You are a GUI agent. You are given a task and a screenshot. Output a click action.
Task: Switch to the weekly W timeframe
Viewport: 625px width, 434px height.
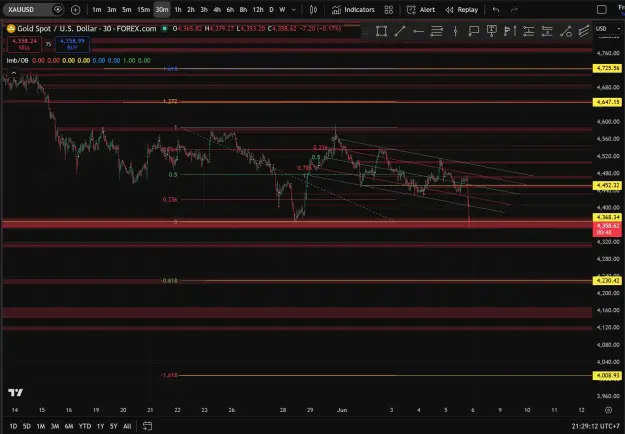point(282,10)
